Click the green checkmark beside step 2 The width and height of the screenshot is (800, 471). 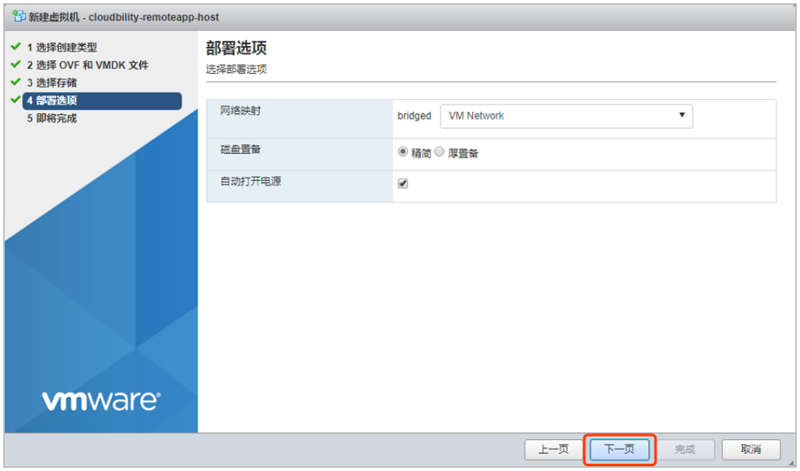coord(16,65)
